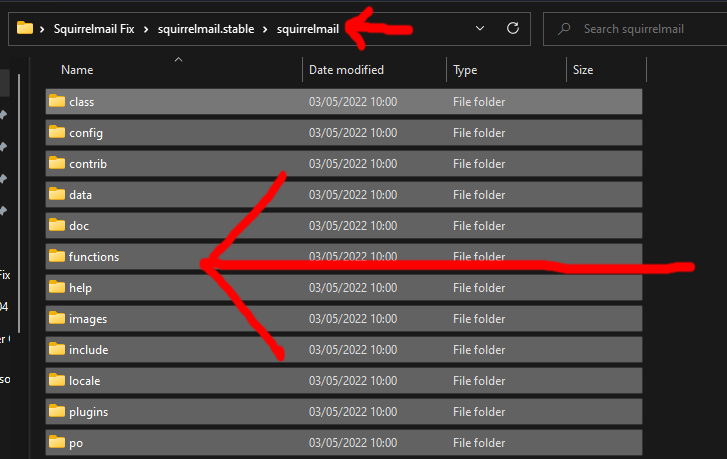This screenshot has width=727, height=459.
Task: Click the Type column header
Action: point(465,70)
